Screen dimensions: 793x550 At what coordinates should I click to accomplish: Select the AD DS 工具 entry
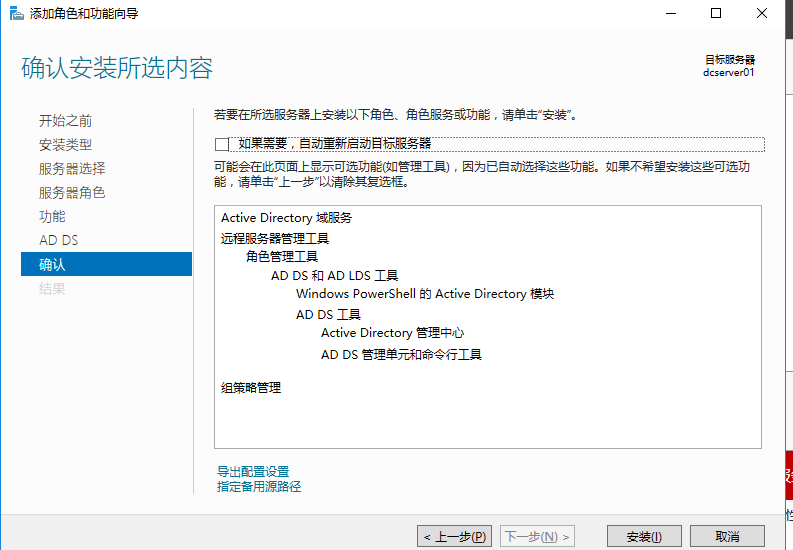pyautogui.click(x=328, y=314)
